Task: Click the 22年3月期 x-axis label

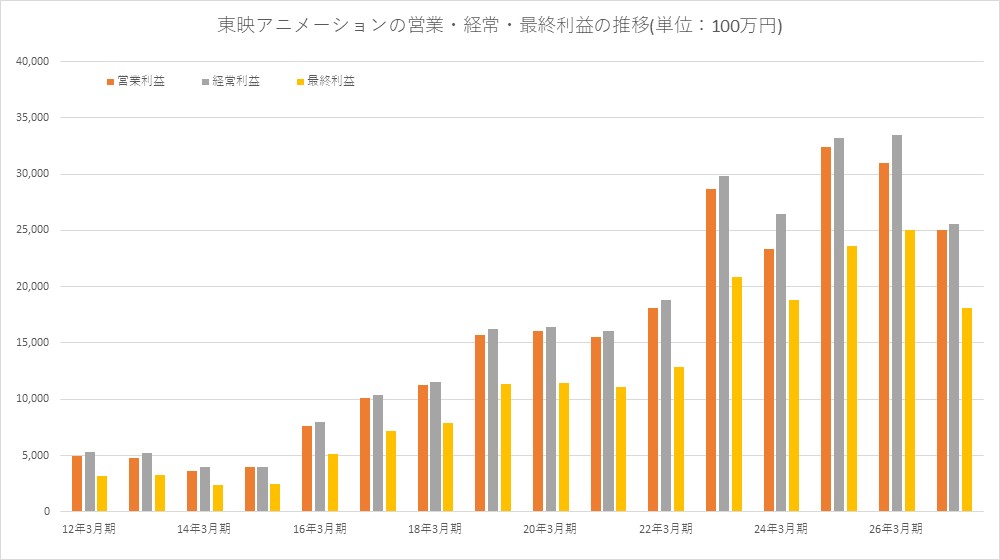Action: tap(665, 529)
